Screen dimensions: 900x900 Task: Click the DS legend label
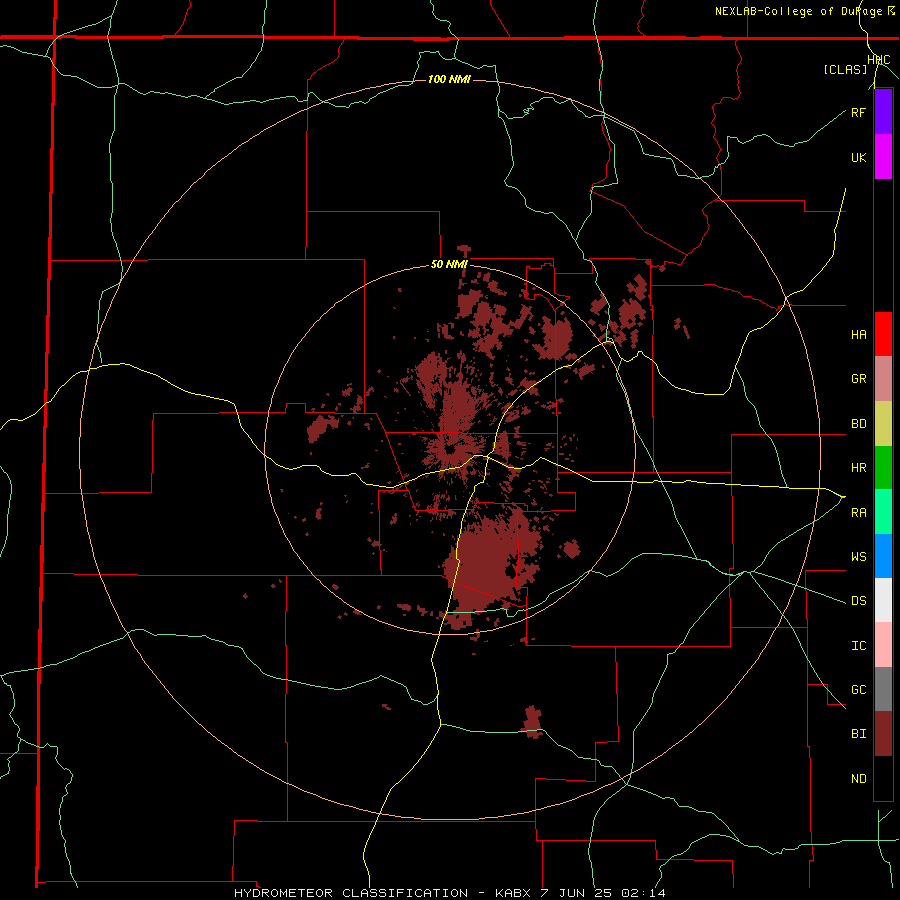(858, 601)
